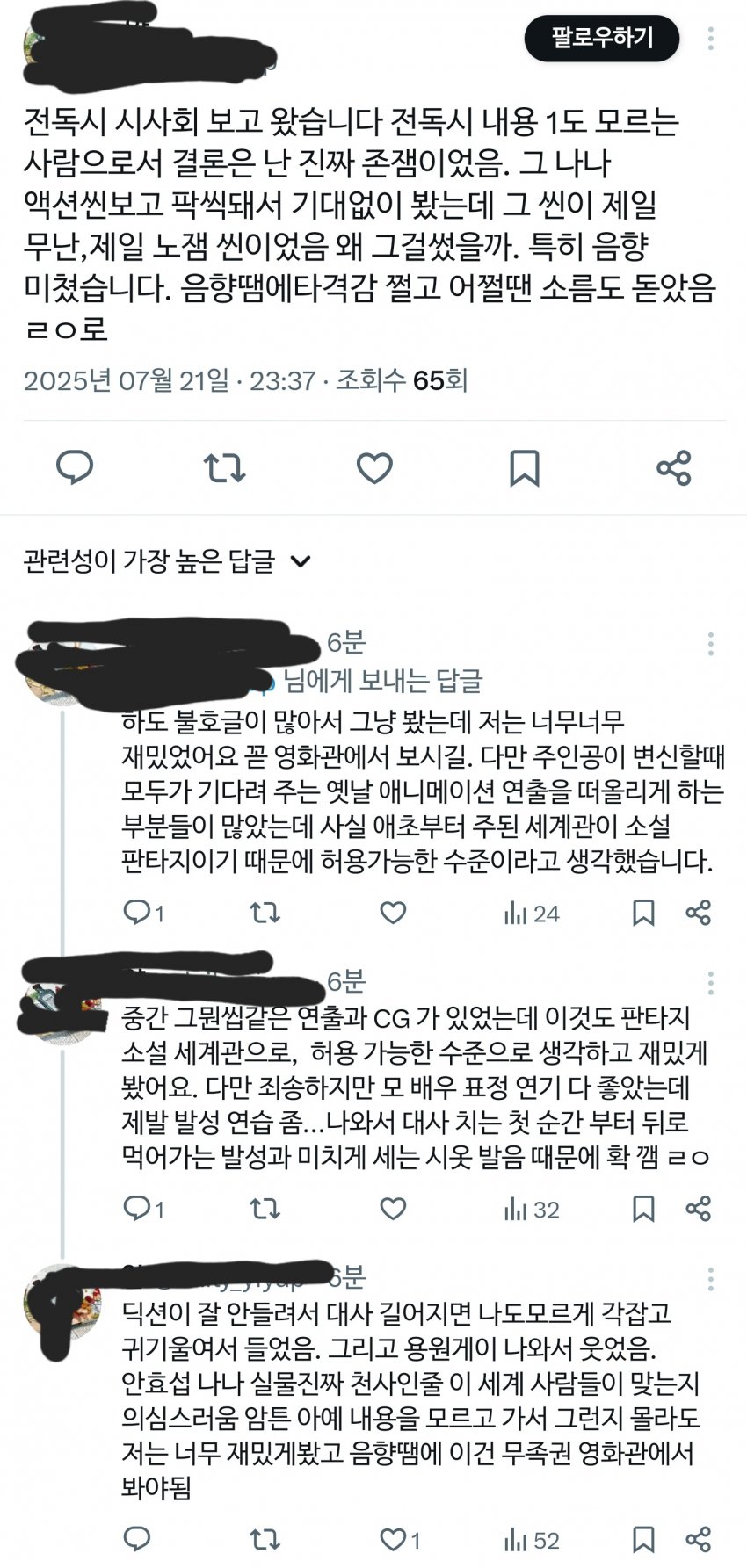Viewport: 747px width, 1568px height.
Task: Open more menu on second reply
Action: 710,982
